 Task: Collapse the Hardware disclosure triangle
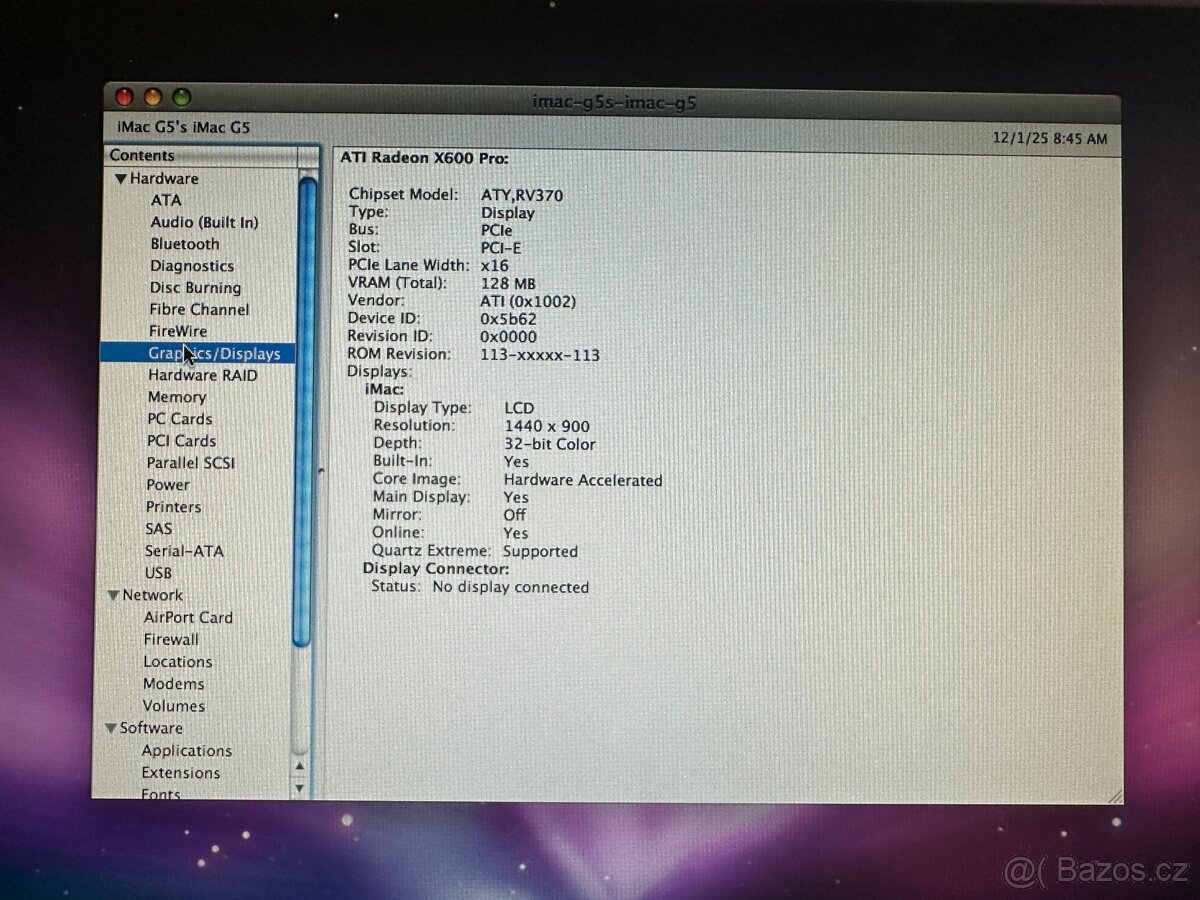121,179
